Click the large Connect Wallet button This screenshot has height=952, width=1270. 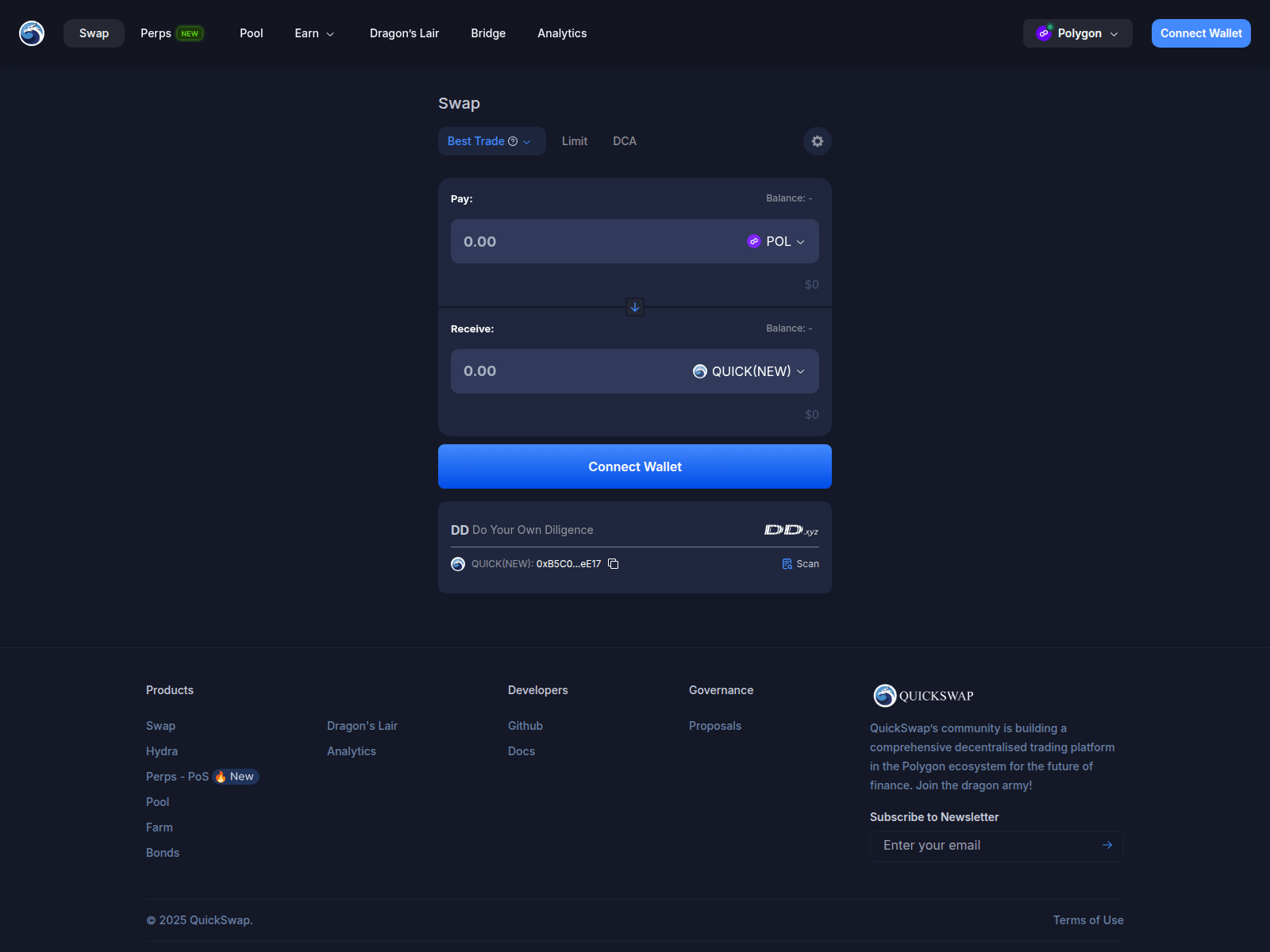pos(635,466)
